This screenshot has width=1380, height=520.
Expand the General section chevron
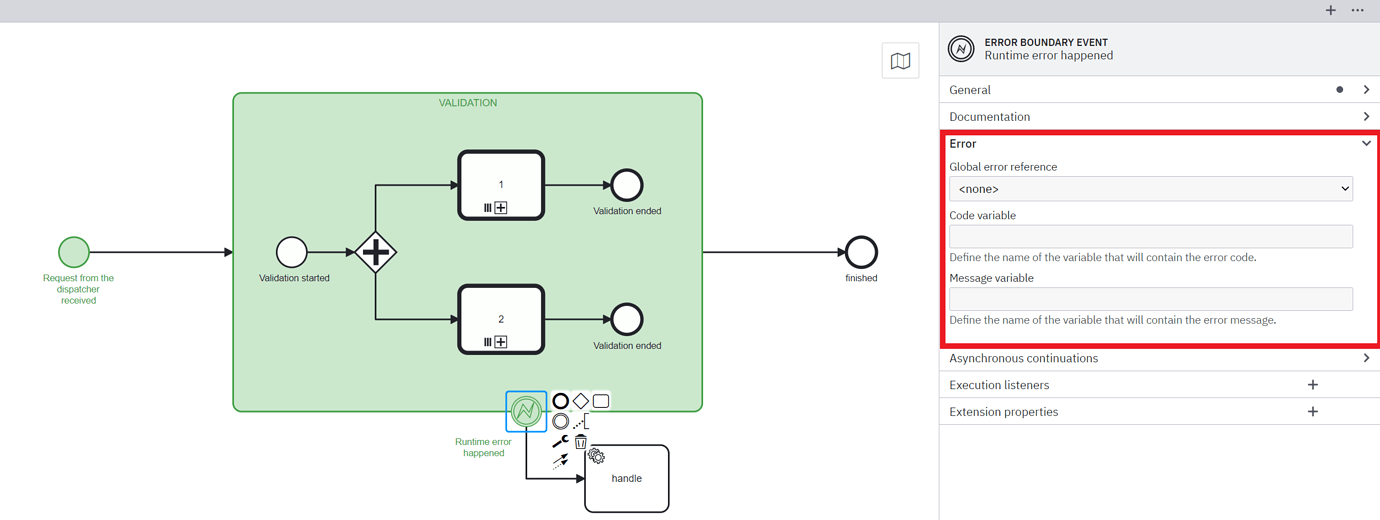(x=1366, y=90)
